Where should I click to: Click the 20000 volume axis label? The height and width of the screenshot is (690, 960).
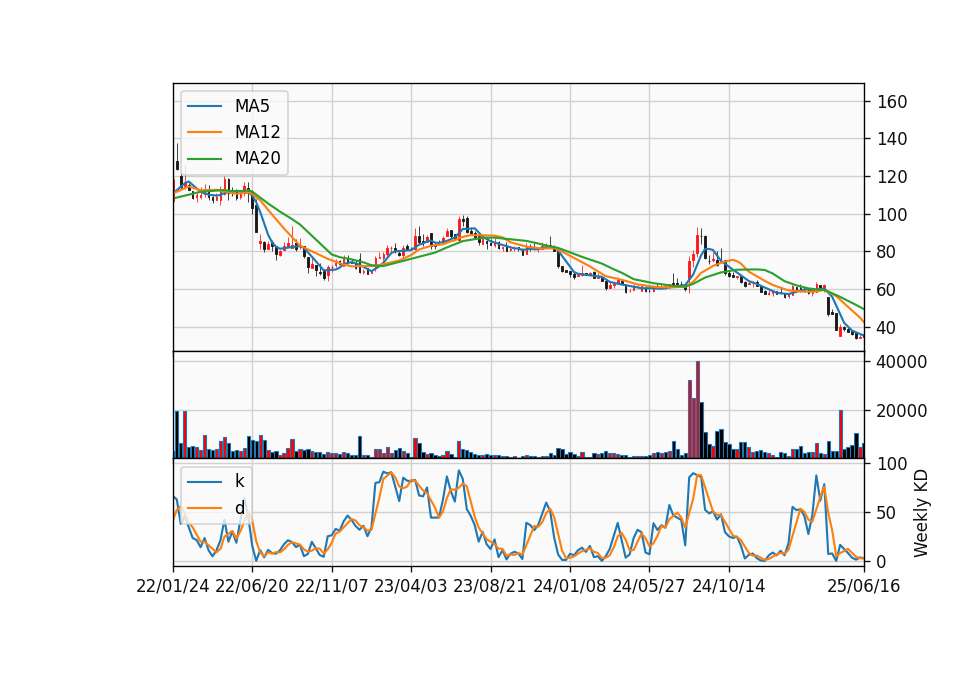902,411
